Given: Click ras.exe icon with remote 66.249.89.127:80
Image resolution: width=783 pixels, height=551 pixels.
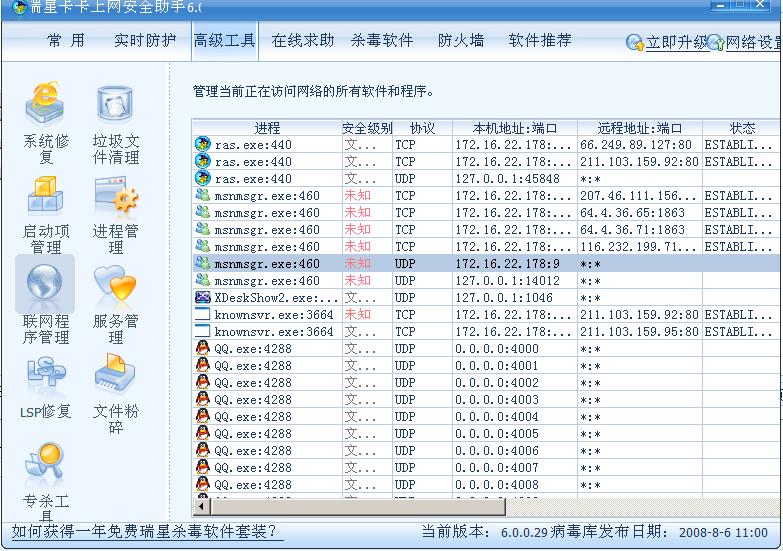Looking at the screenshot, I should [x=202, y=144].
